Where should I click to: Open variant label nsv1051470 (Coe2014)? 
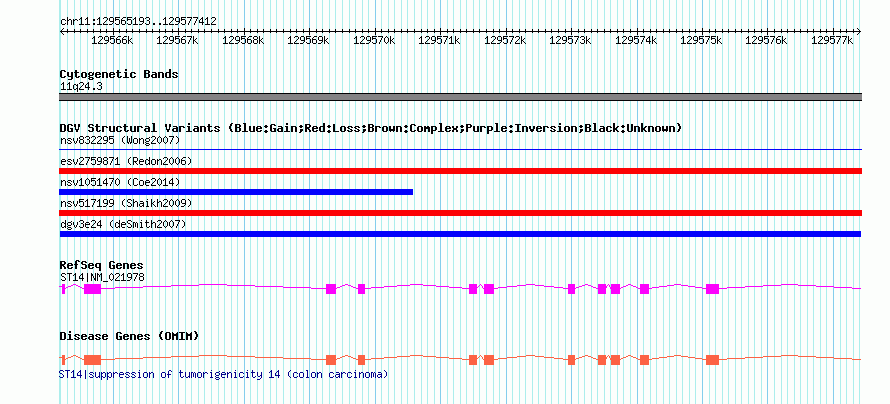click(x=120, y=182)
